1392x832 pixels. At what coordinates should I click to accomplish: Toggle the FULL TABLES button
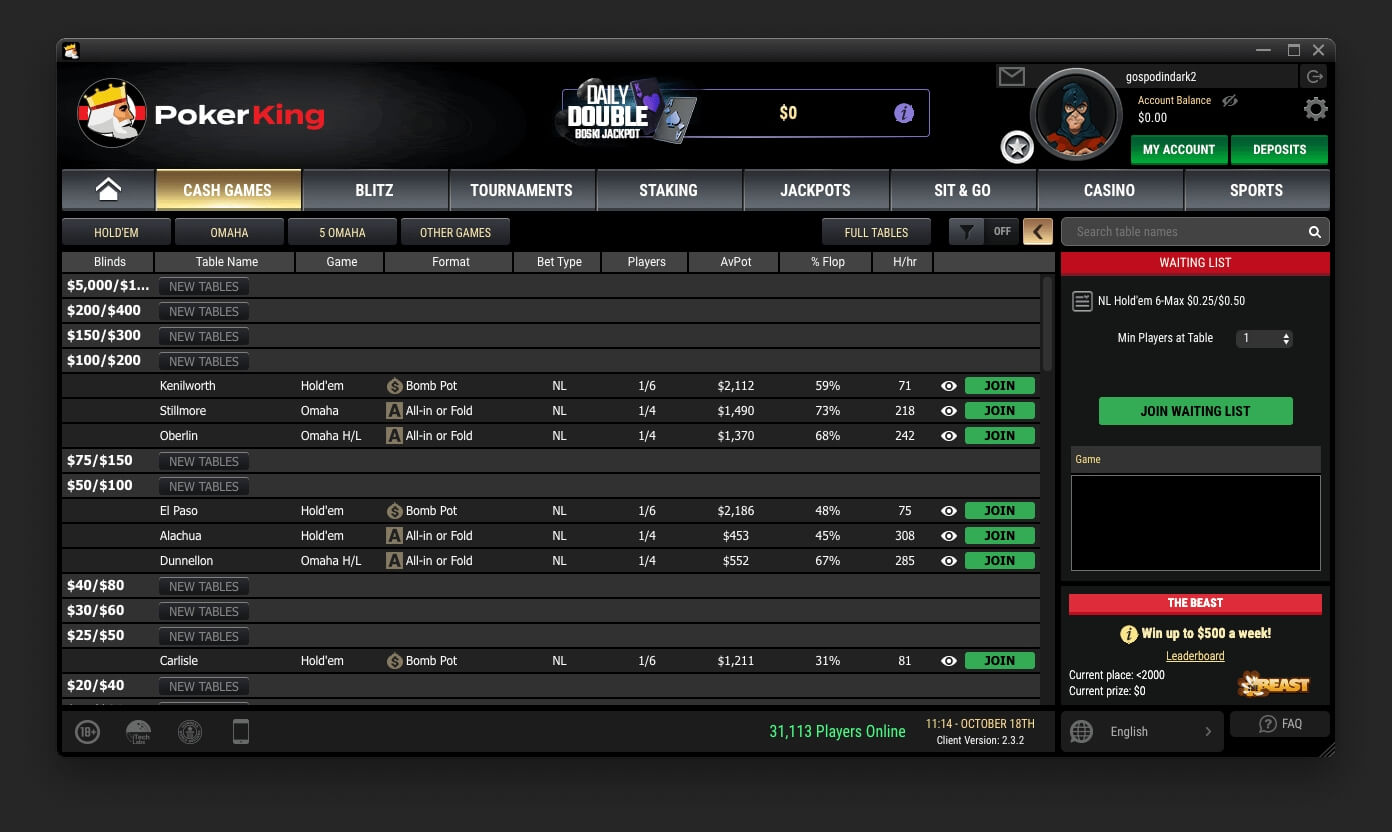(876, 232)
